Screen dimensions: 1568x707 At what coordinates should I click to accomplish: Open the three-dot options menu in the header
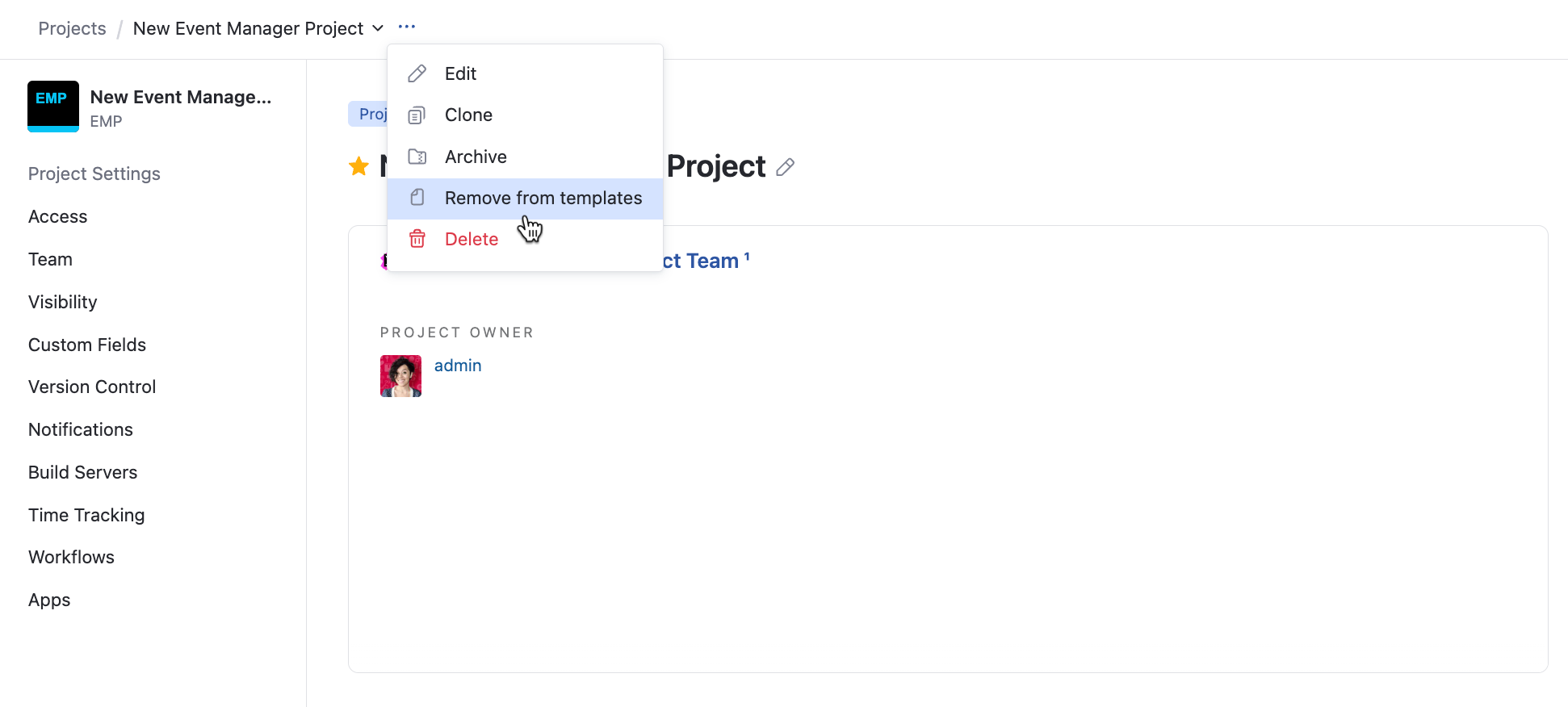coord(406,27)
